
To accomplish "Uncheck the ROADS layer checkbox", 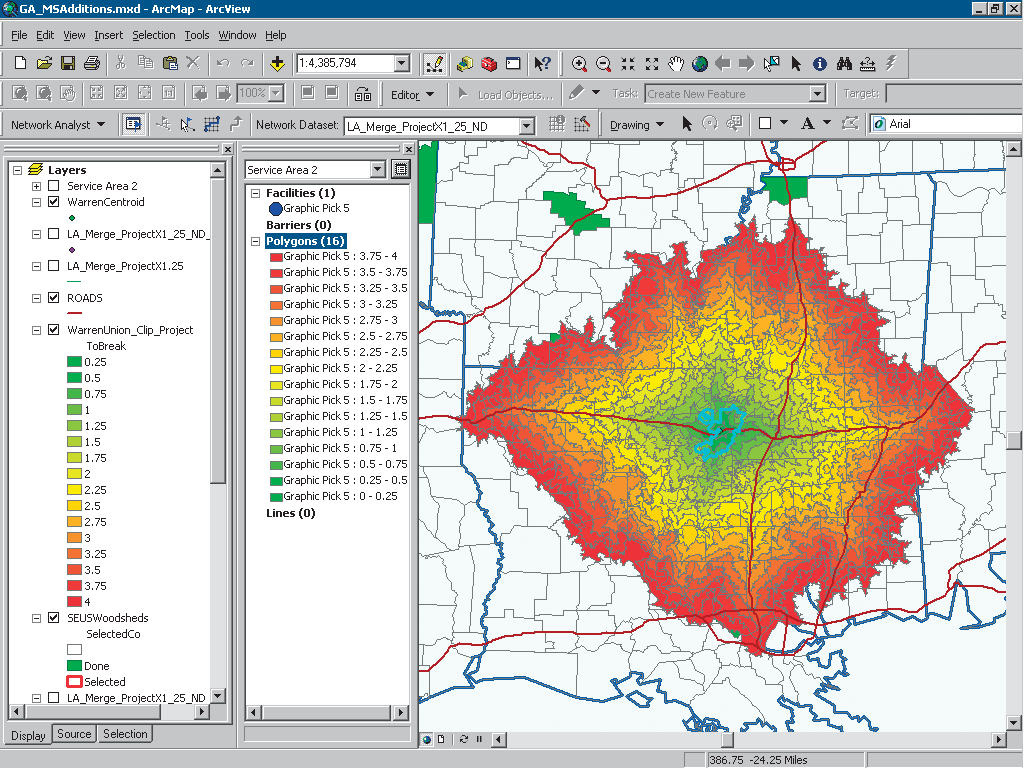I will (x=53, y=298).
